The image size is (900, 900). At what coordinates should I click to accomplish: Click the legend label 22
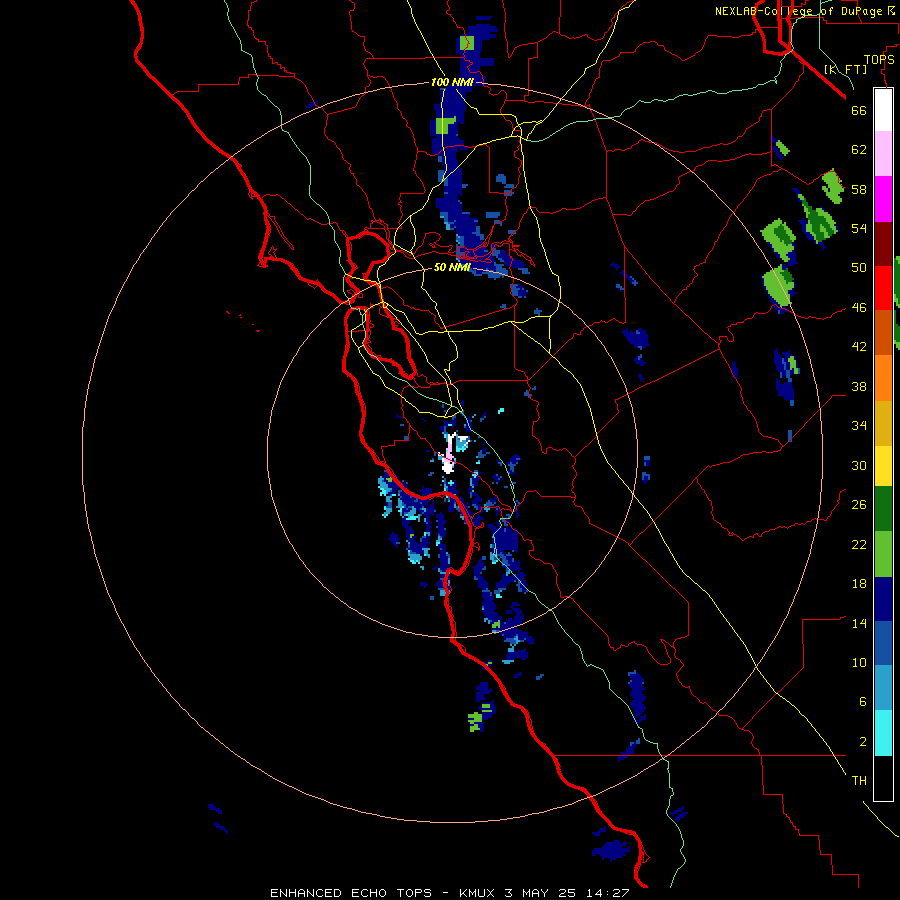[x=859, y=544]
